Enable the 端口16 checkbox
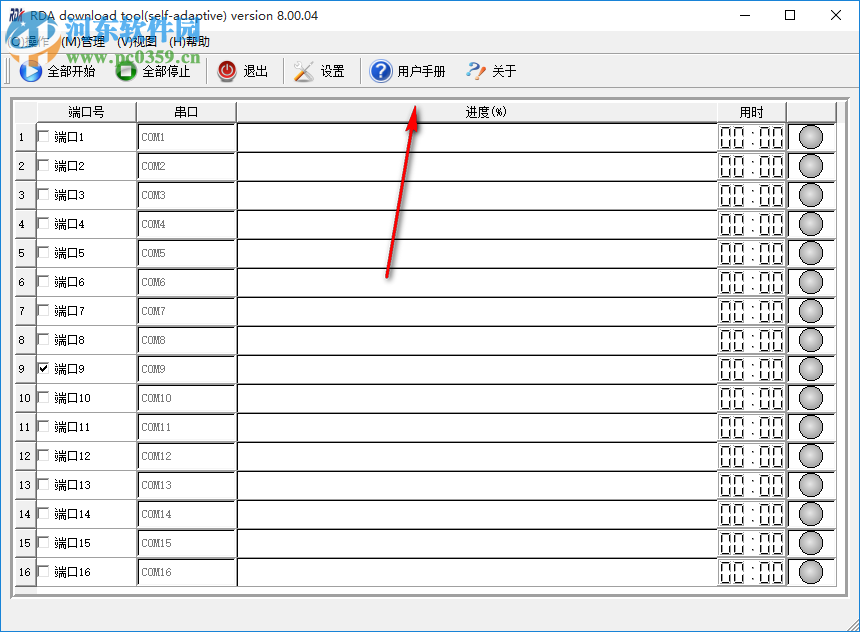The image size is (860, 632). [43, 572]
